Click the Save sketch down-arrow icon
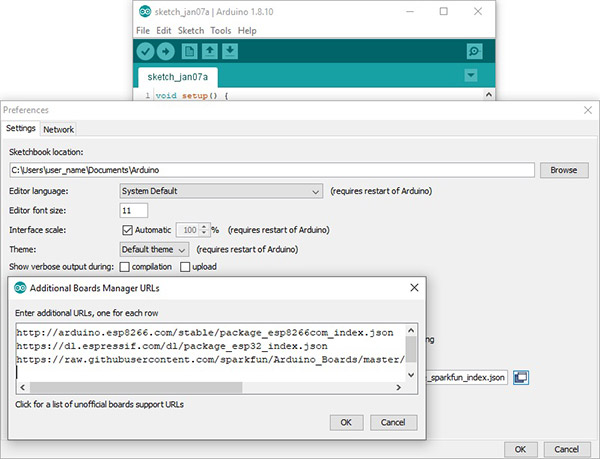This screenshot has width=600, height=459. pyautogui.click(x=230, y=51)
